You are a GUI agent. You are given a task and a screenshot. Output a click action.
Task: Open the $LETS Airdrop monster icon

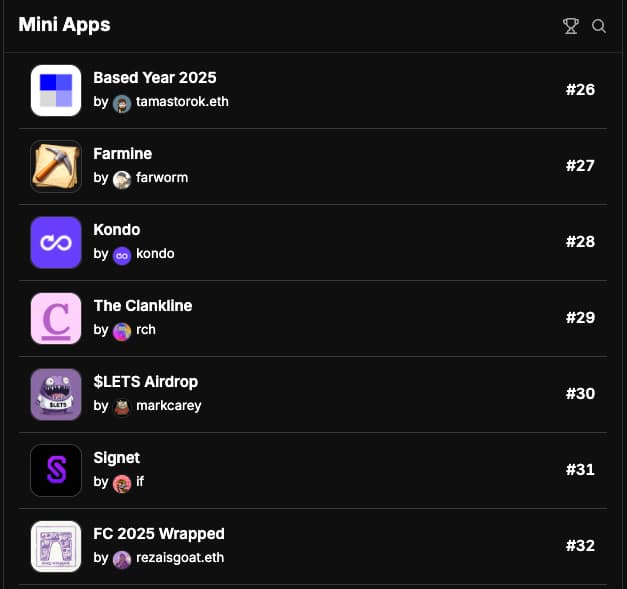[56, 394]
